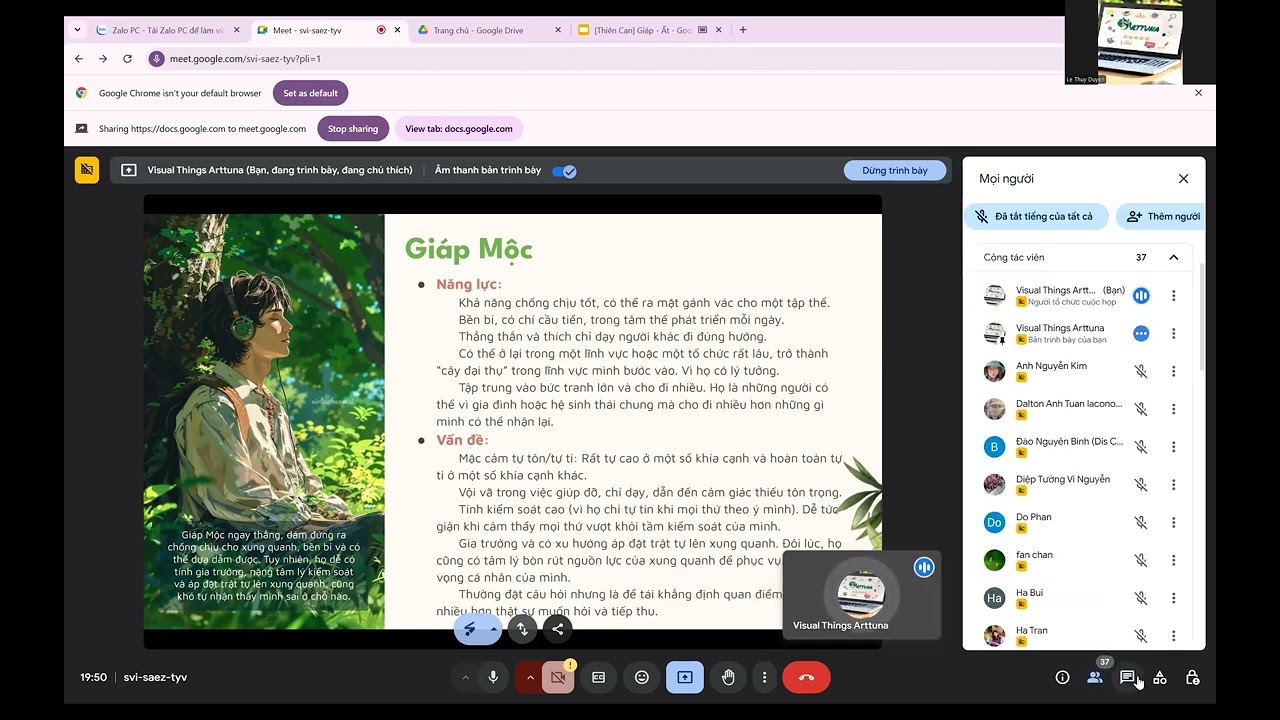1280x720 pixels.
Task: Open more options for Visual Things Arttuna (Bạn)
Action: [x=1174, y=295]
